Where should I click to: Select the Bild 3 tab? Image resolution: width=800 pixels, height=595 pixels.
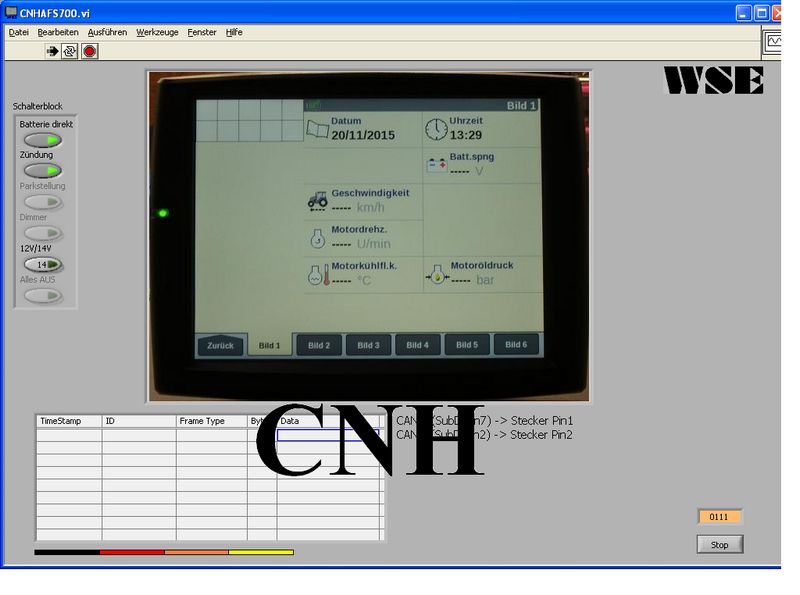(368, 345)
